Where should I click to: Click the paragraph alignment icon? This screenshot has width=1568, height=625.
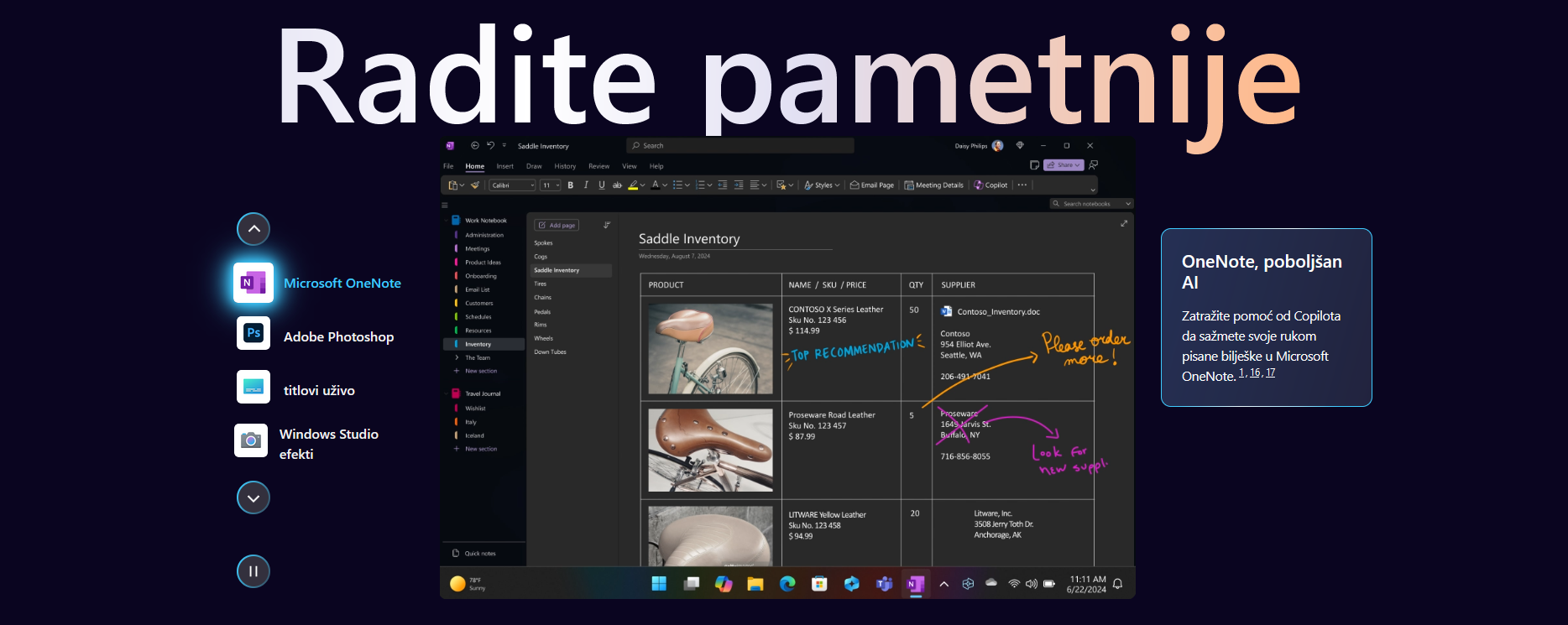(755, 185)
